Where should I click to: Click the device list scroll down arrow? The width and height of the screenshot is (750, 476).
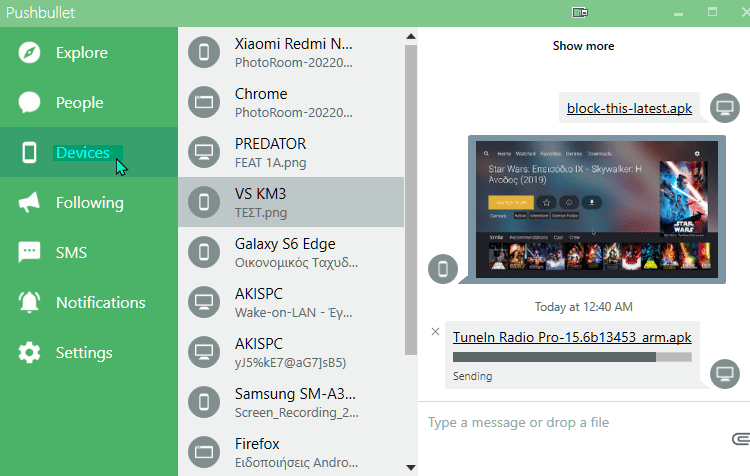[411, 467]
